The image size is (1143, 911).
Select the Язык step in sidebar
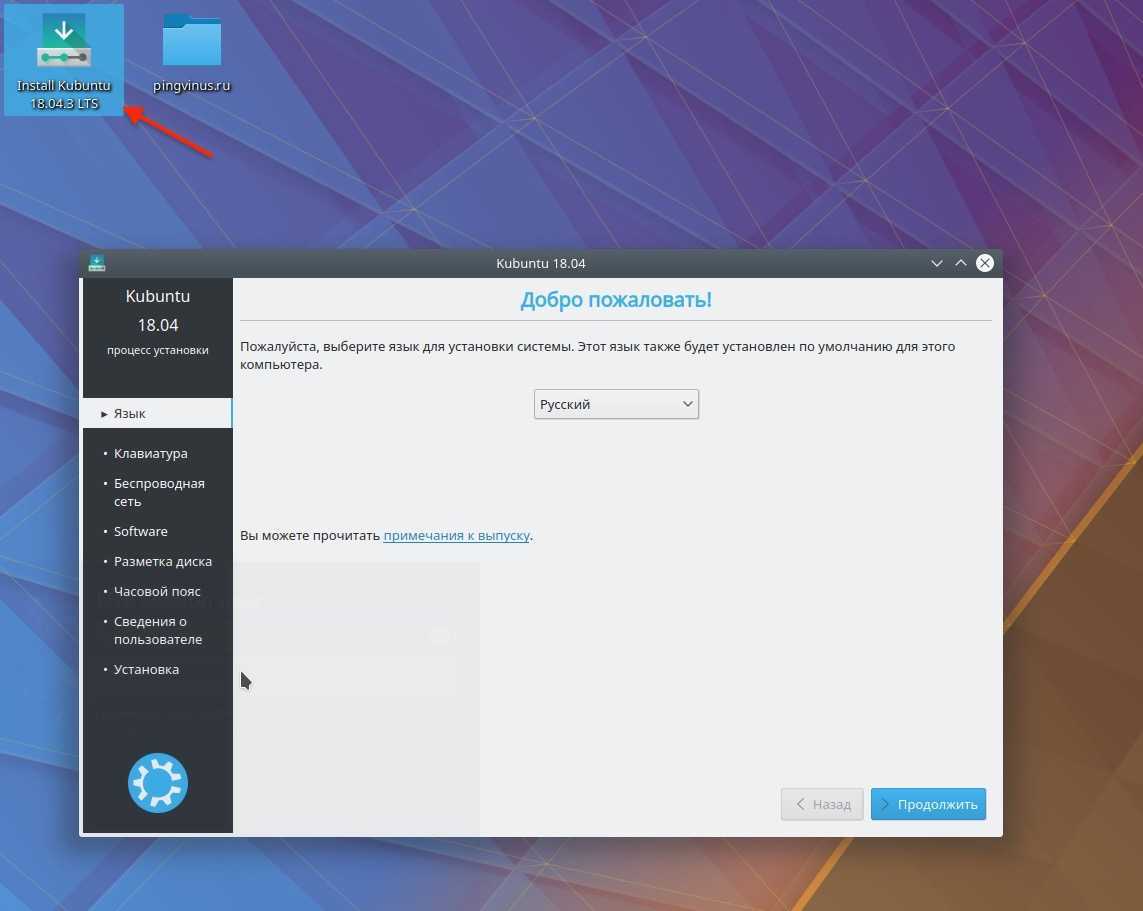pos(130,413)
